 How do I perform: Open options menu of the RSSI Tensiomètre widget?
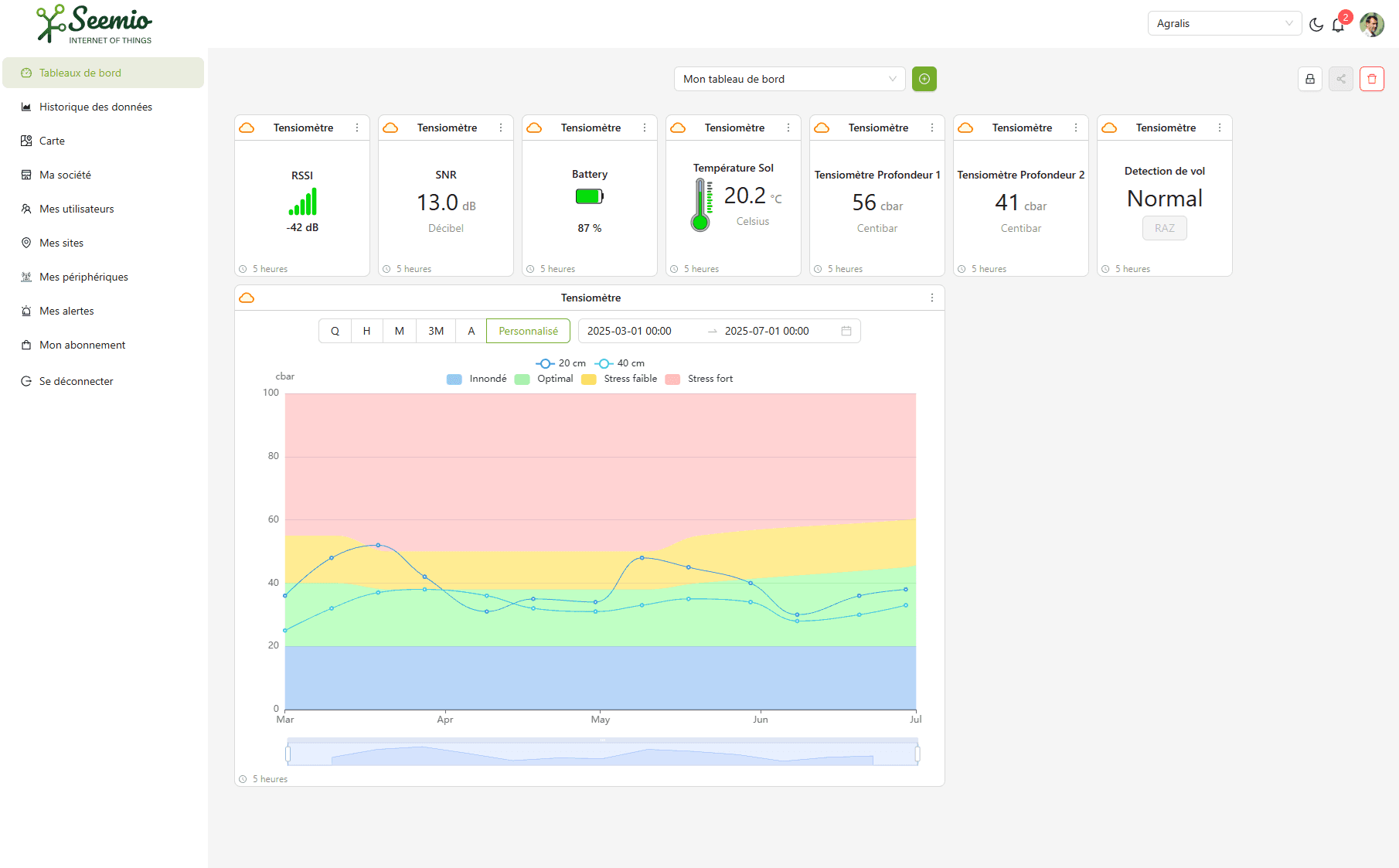pos(356,128)
